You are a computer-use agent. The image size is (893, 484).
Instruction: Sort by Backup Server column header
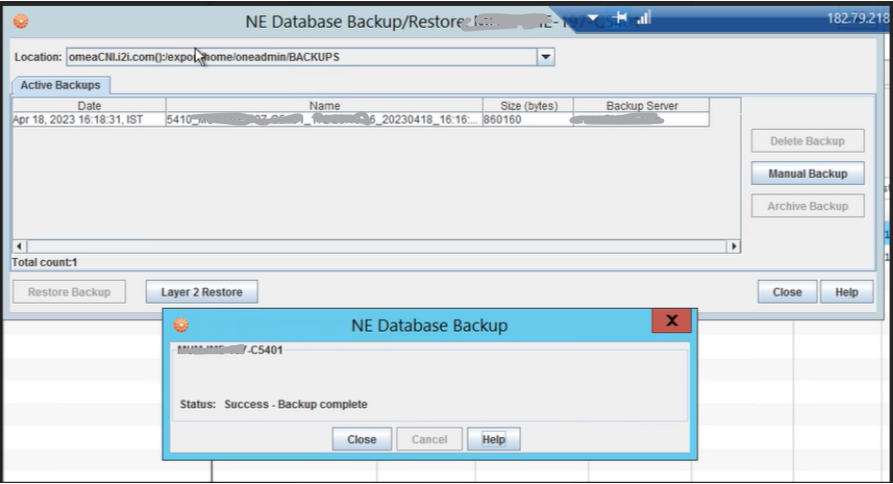[x=642, y=106]
